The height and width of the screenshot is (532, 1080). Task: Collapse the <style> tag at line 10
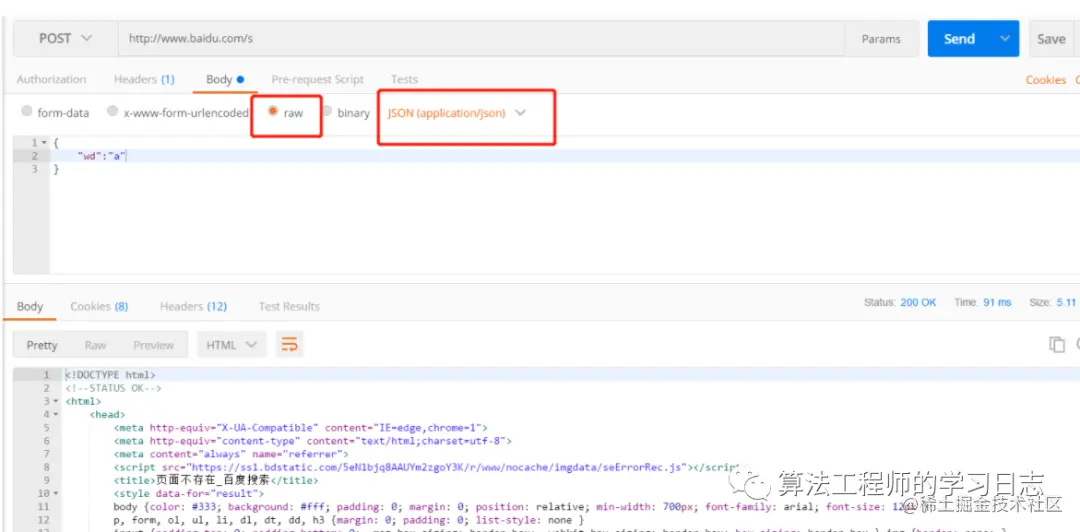[x=56, y=494]
